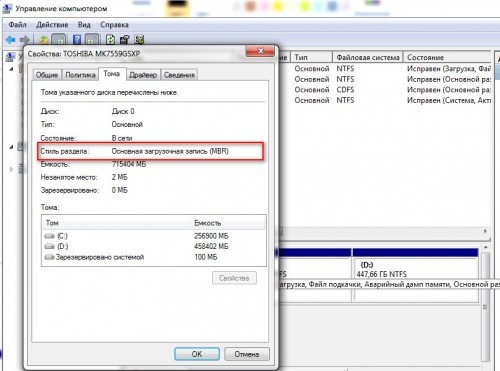Close the TOSHIBA properties dialog
This screenshot has height=371, width=500.
[260, 51]
